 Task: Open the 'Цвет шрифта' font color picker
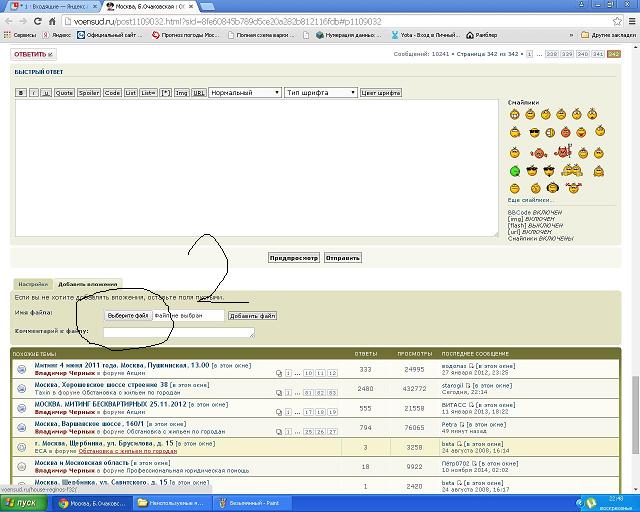click(x=380, y=92)
